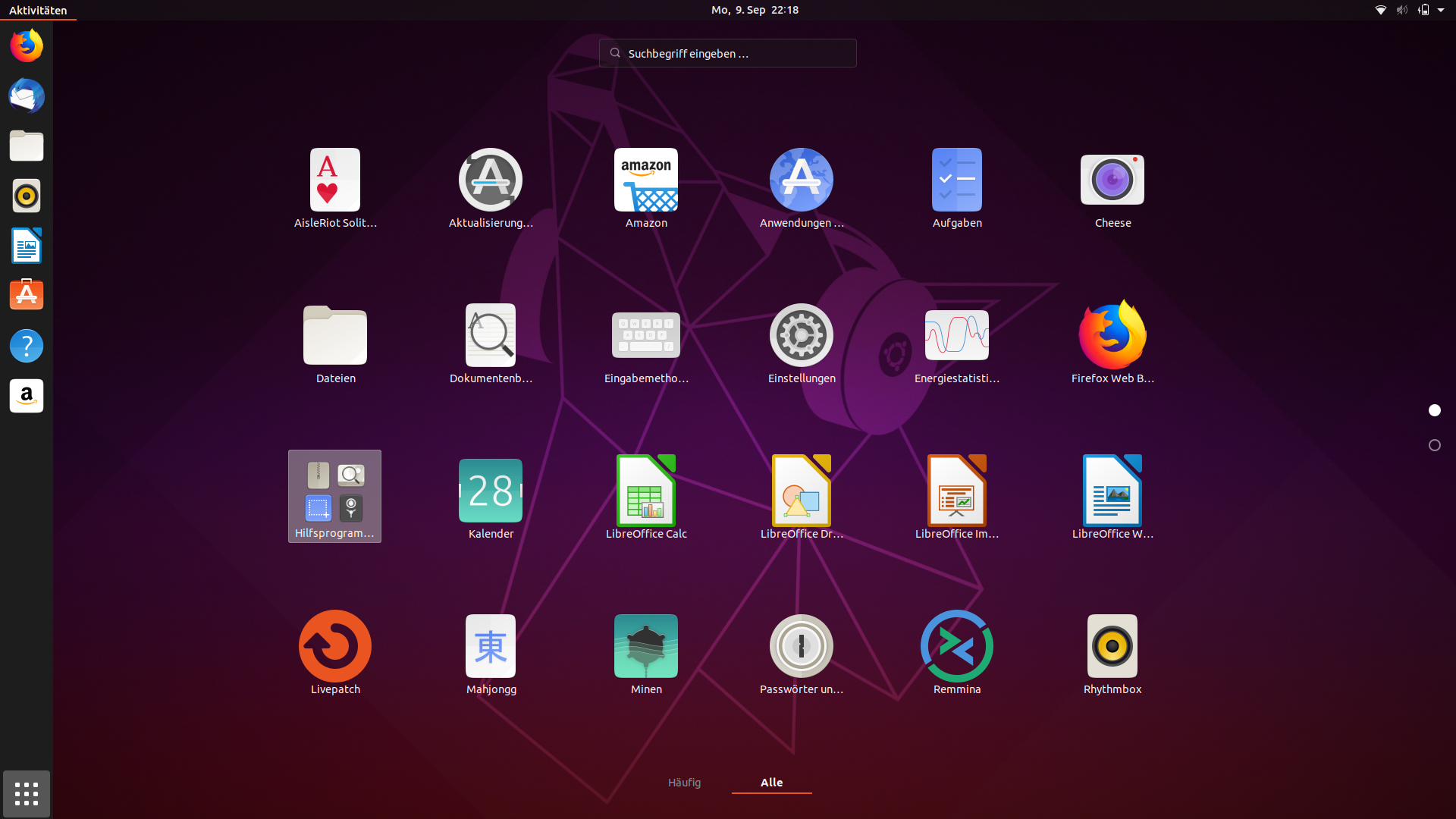The width and height of the screenshot is (1456, 819).
Task: Launch Dokumentenbetrachter
Action: click(491, 344)
